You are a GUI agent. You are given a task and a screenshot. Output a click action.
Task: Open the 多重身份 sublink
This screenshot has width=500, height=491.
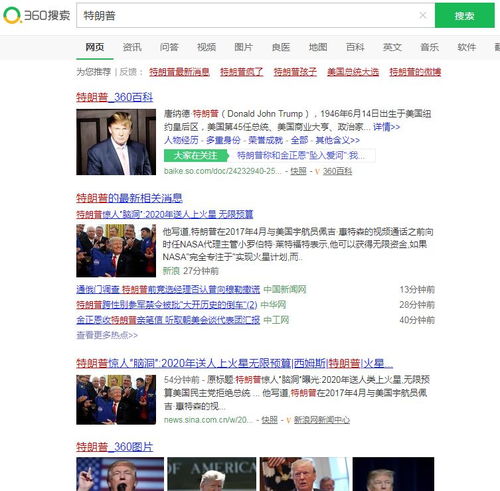pos(223,140)
